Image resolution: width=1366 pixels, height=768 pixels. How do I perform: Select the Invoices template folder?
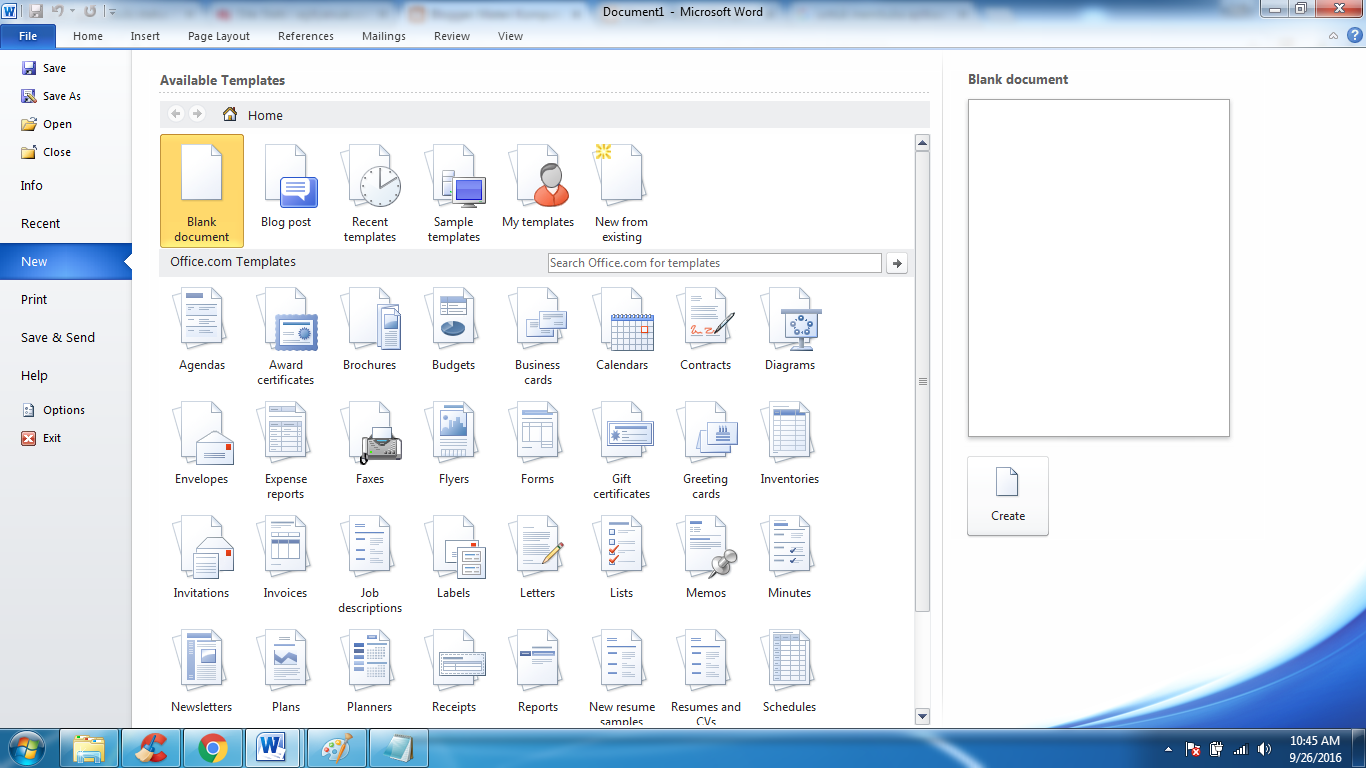pos(286,558)
